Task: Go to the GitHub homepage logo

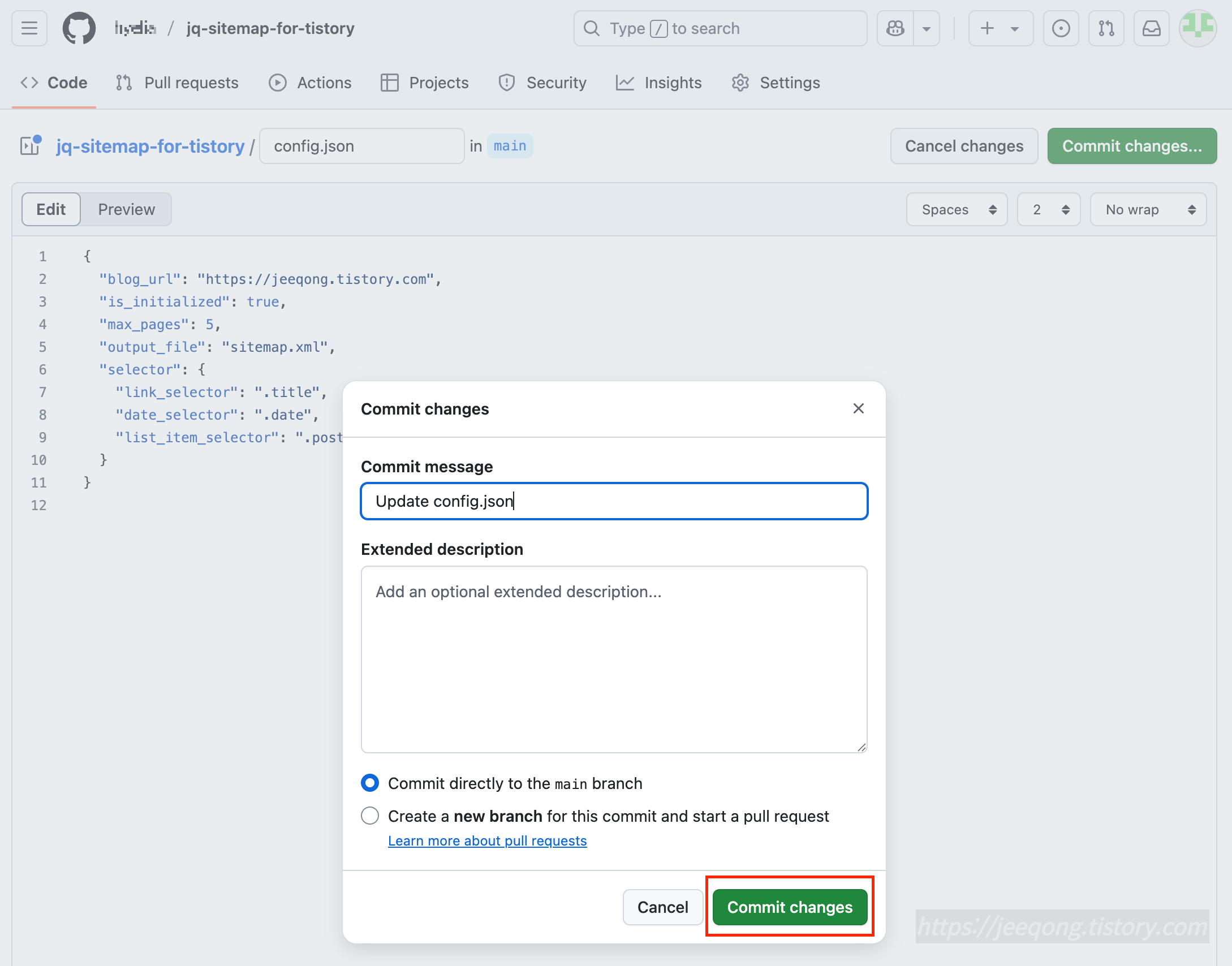Action: (79, 28)
